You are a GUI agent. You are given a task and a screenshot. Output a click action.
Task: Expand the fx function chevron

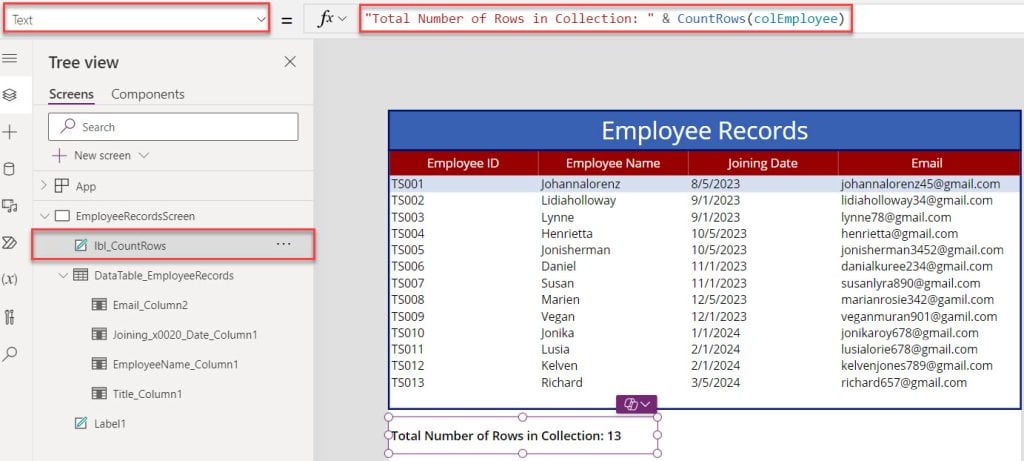pyautogui.click(x=342, y=20)
